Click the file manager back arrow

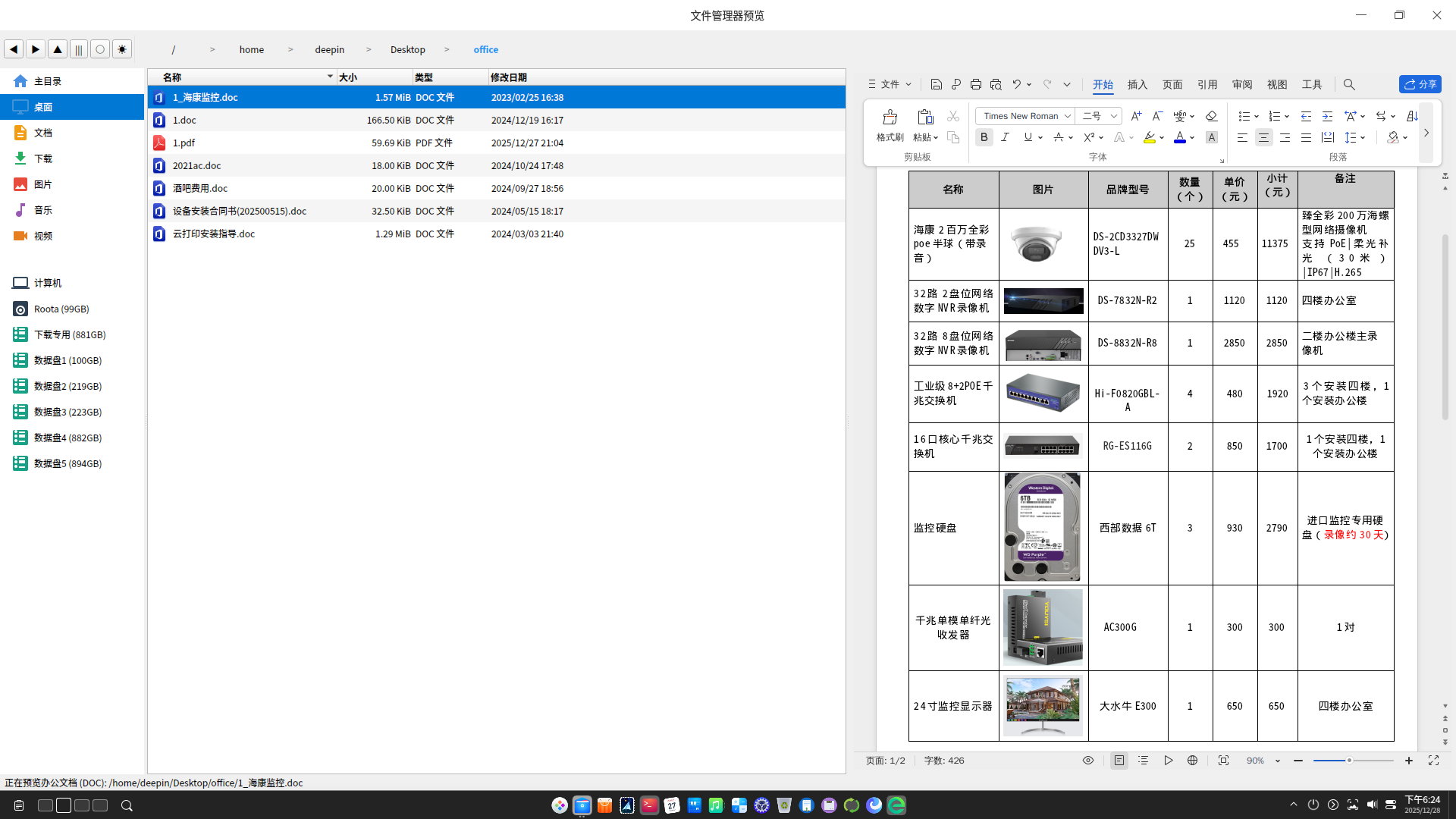click(x=14, y=49)
